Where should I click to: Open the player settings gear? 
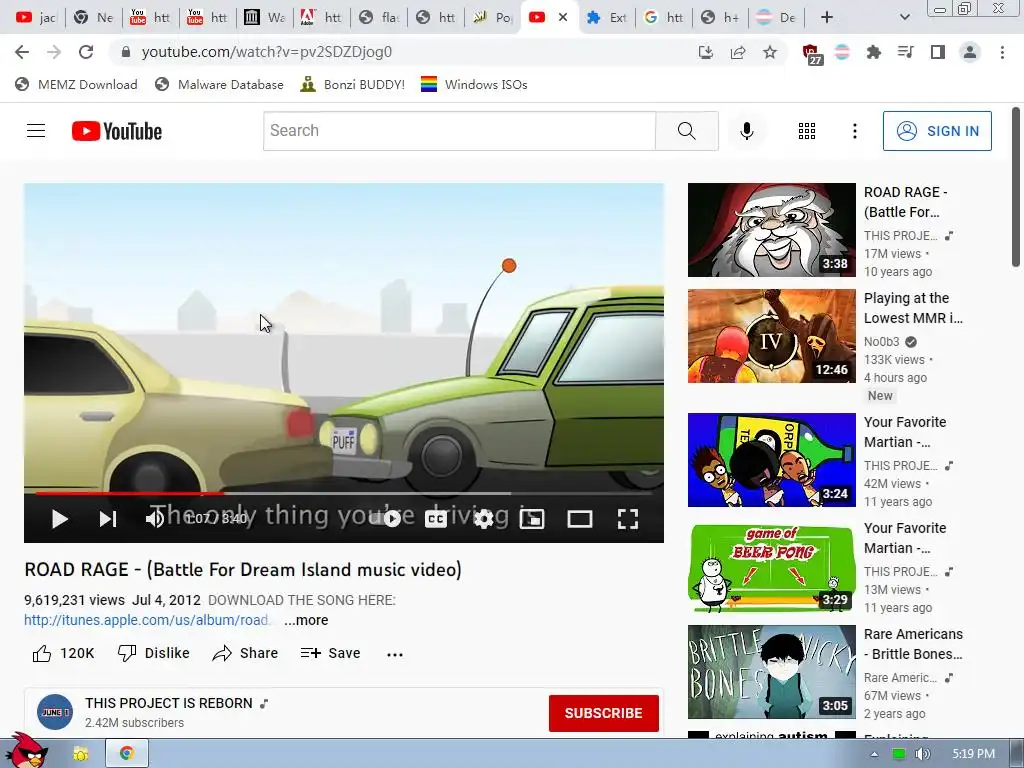click(x=483, y=519)
